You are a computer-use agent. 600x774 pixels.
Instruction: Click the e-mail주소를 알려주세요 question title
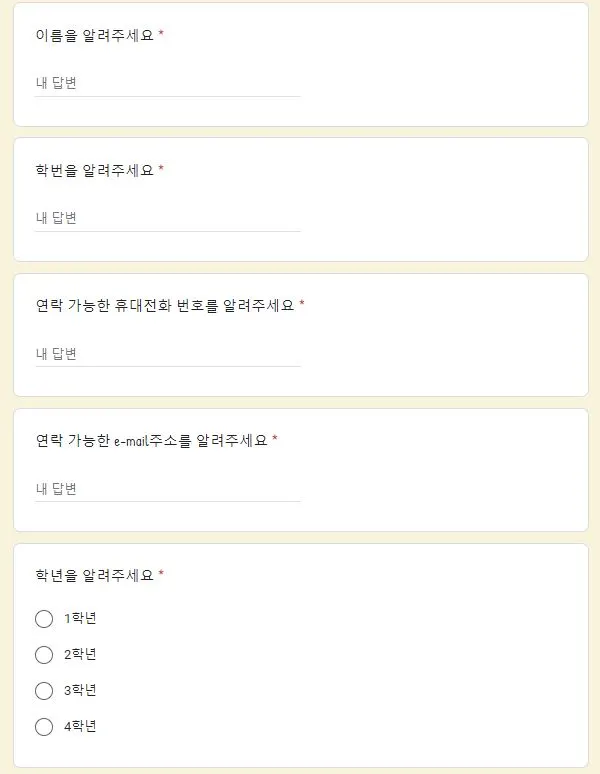(x=151, y=440)
